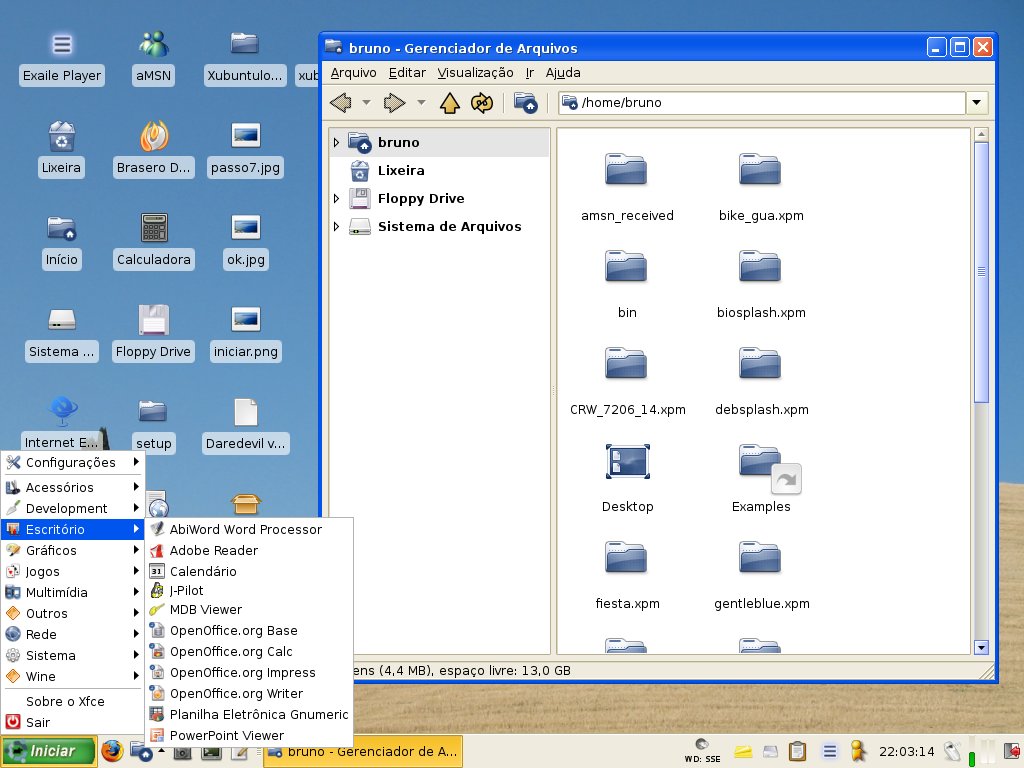Click the bruno Gerenciador taskbar button
The width and height of the screenshot is (1024, 768).
(362, 751)
